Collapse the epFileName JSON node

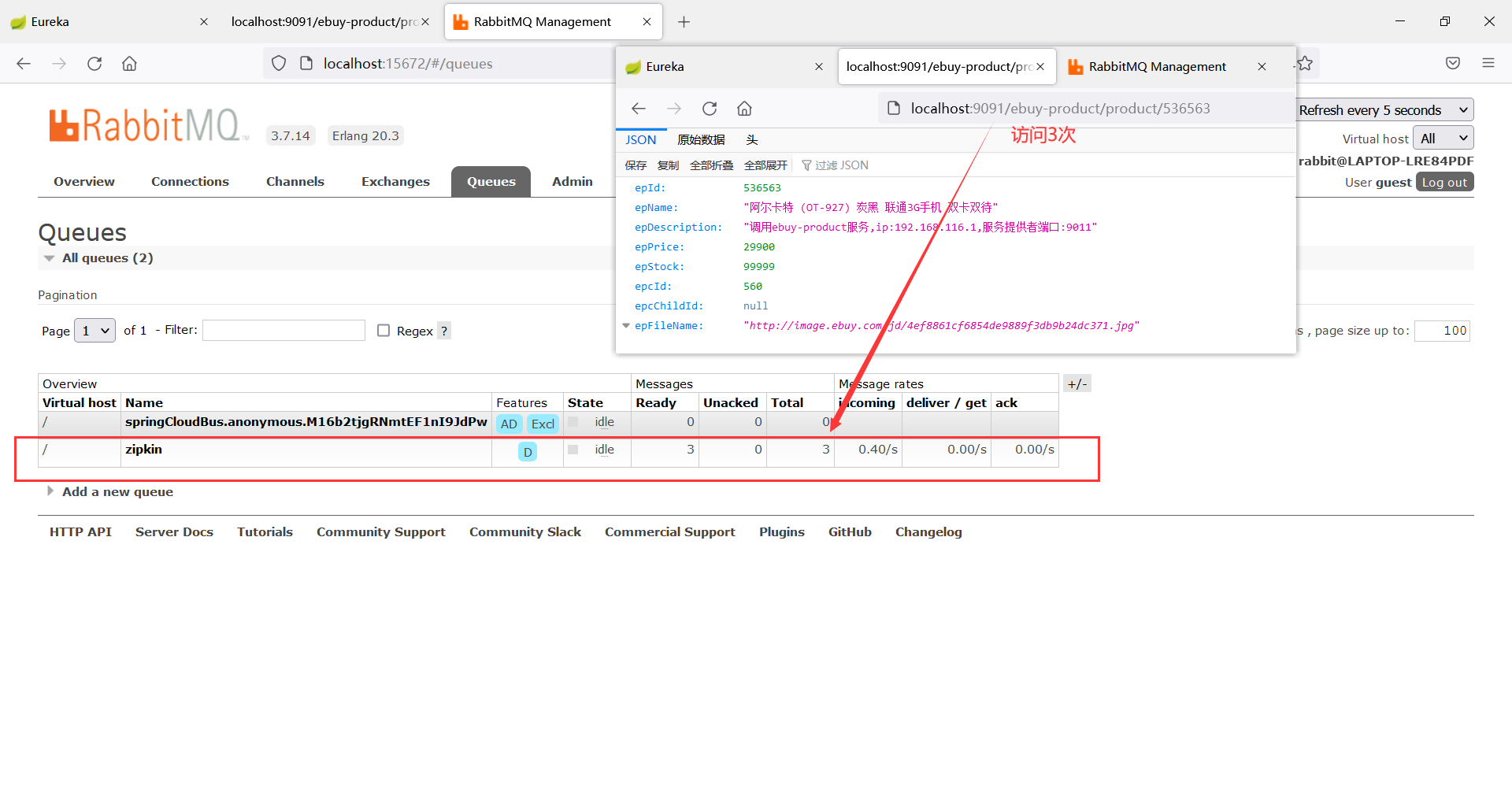click(626, 326)
